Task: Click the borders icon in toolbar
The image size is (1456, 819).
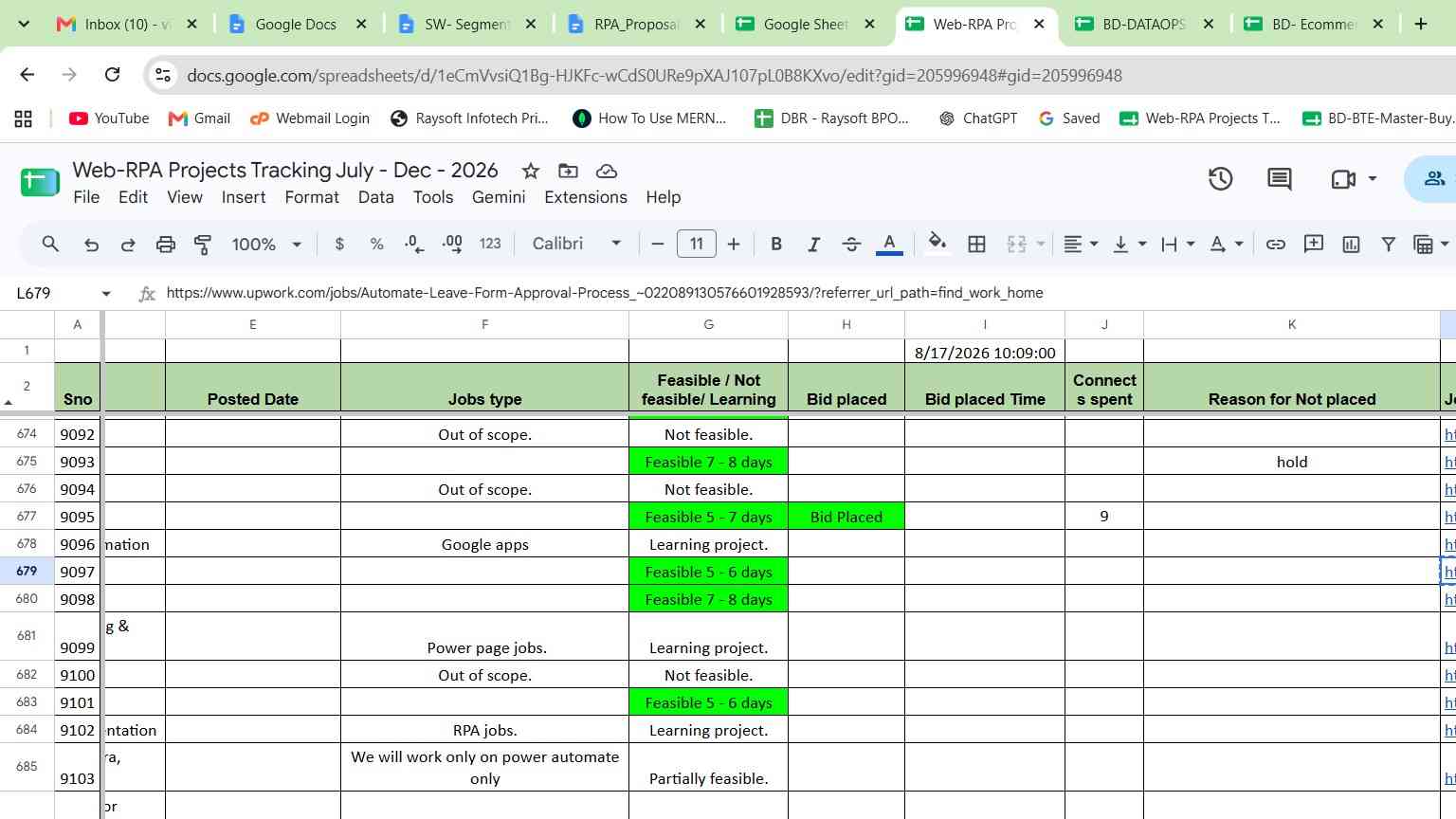Action: (976, 244)
